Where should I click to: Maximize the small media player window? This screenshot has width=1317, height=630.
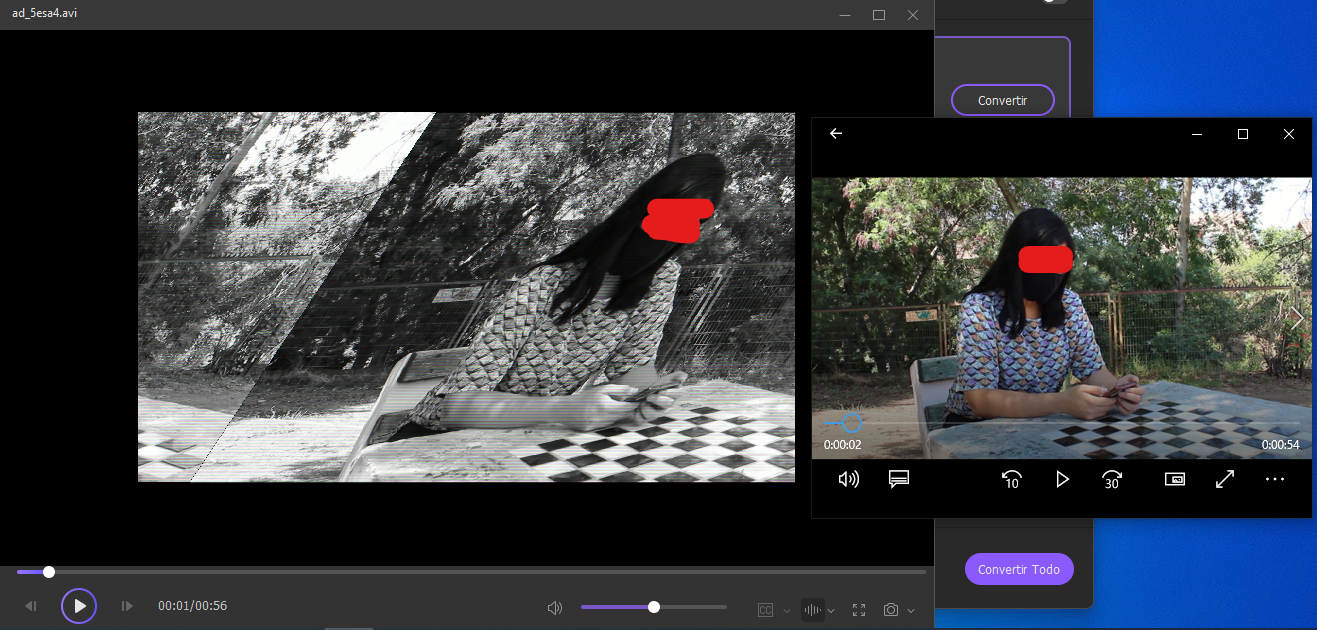tap(1243, 134)
